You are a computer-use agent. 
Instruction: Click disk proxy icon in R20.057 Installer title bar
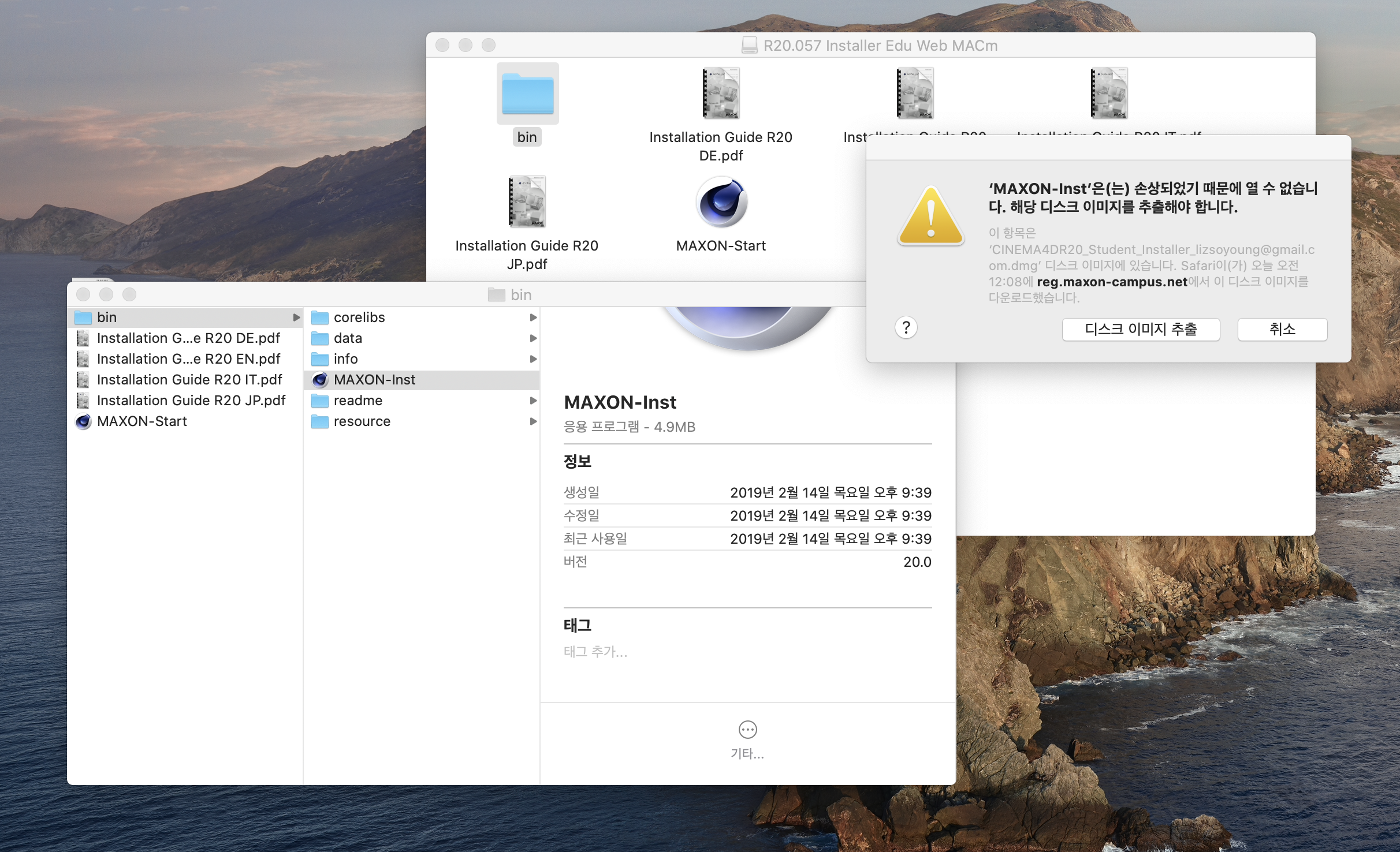click(749, 45)
